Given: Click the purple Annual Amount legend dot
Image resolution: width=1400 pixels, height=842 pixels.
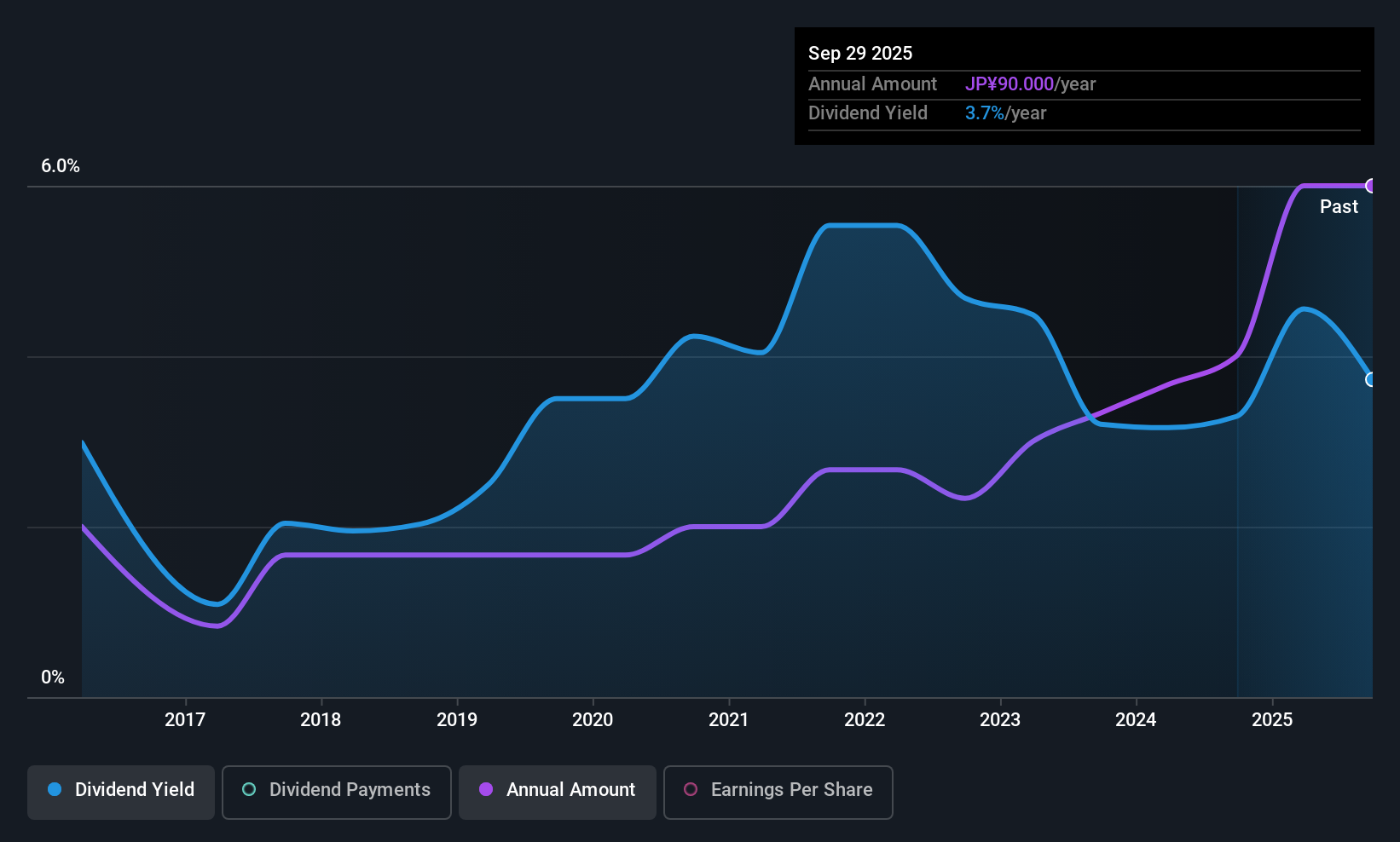Looking at the screenshot, I should [485, 790].
